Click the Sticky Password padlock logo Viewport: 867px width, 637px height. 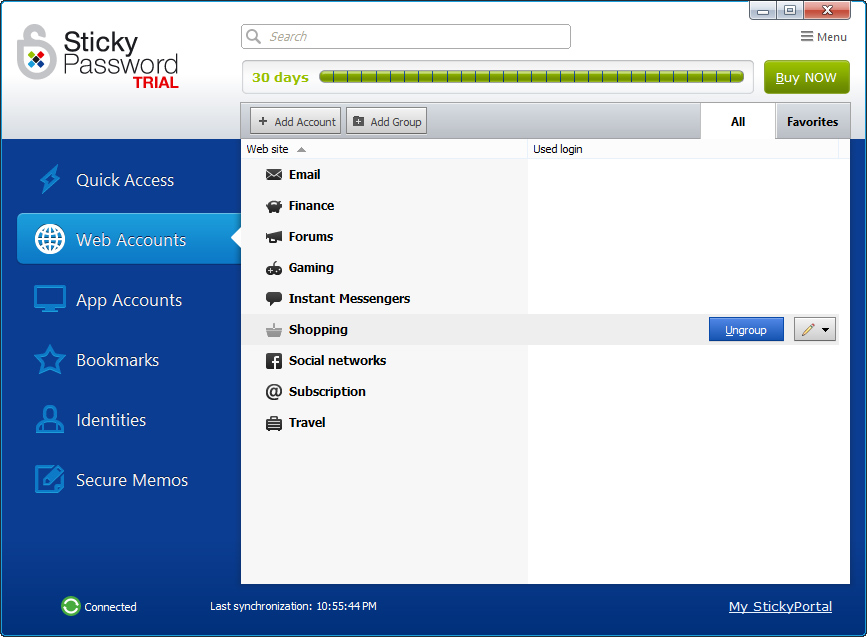click(36, 53)
